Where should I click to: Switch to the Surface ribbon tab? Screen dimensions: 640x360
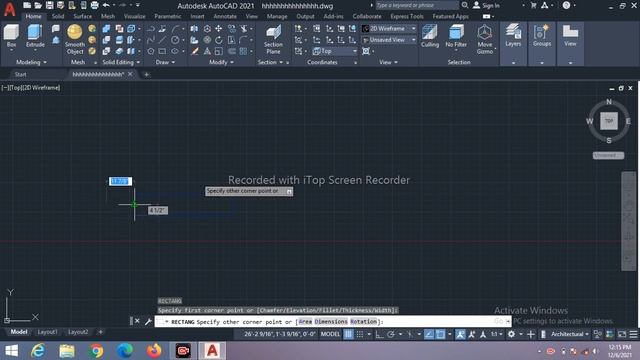83,16
